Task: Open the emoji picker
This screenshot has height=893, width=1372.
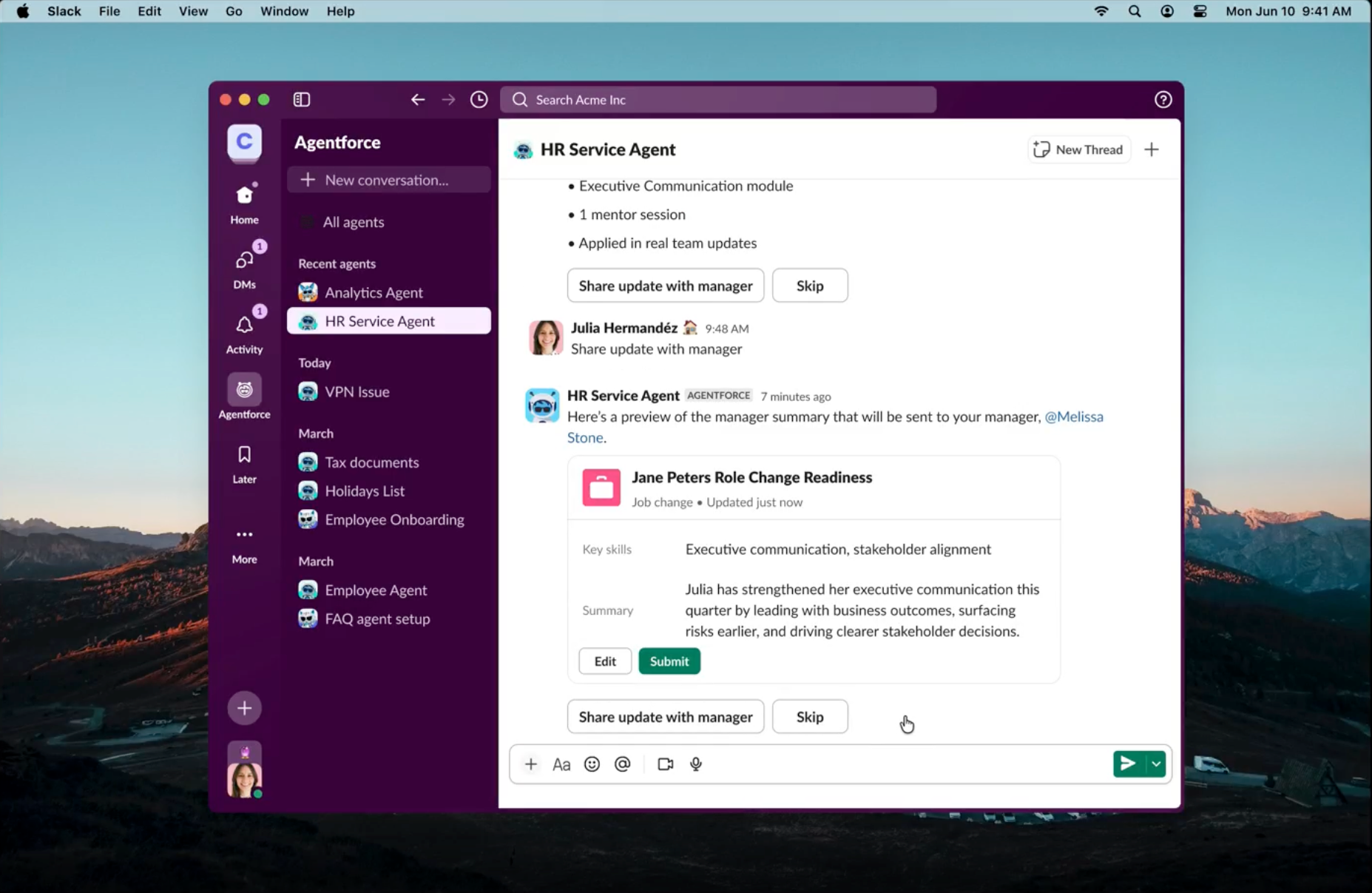Action: pyautogui.click(x=592, y=764)
